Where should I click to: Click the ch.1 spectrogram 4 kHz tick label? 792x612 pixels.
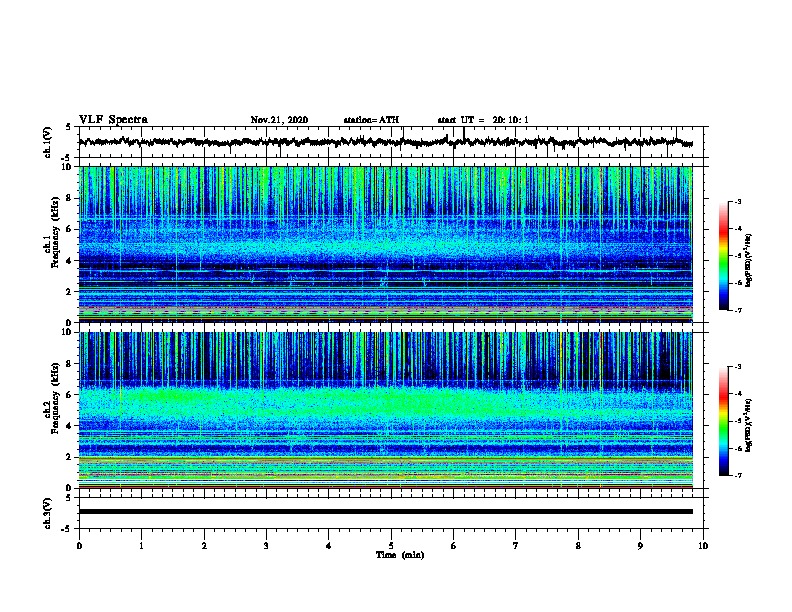click(x=69, y=261)
